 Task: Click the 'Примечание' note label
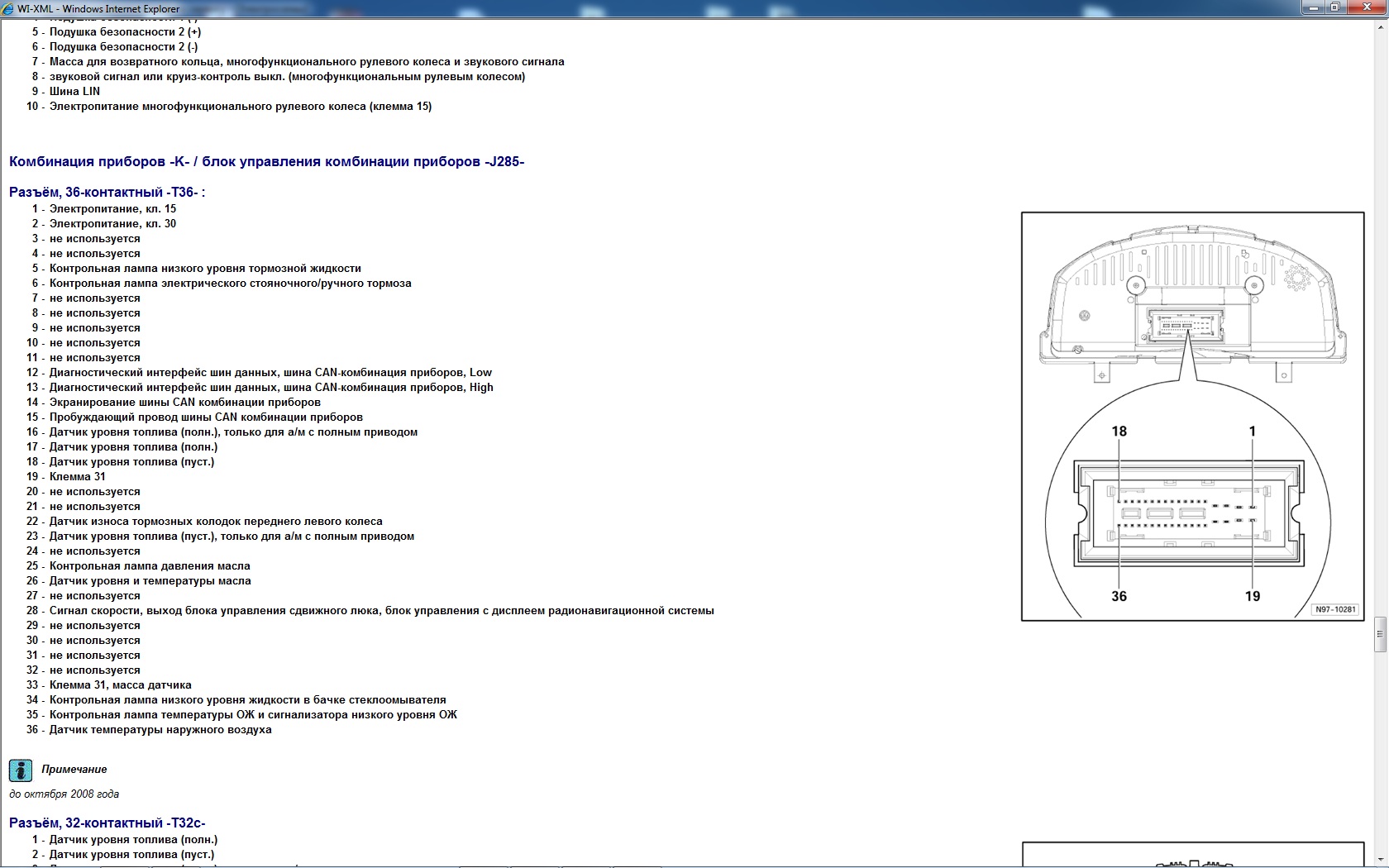click(x=74, y=769)
